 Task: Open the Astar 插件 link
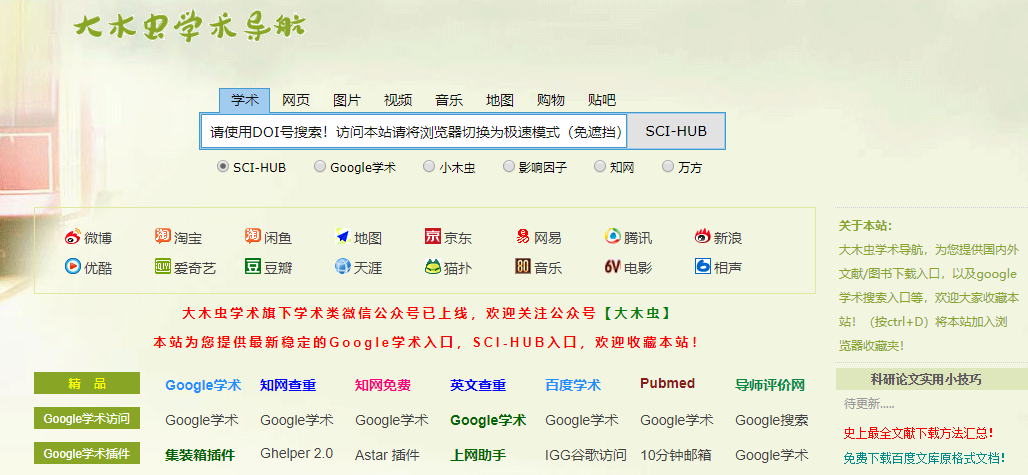pos(387,455)
